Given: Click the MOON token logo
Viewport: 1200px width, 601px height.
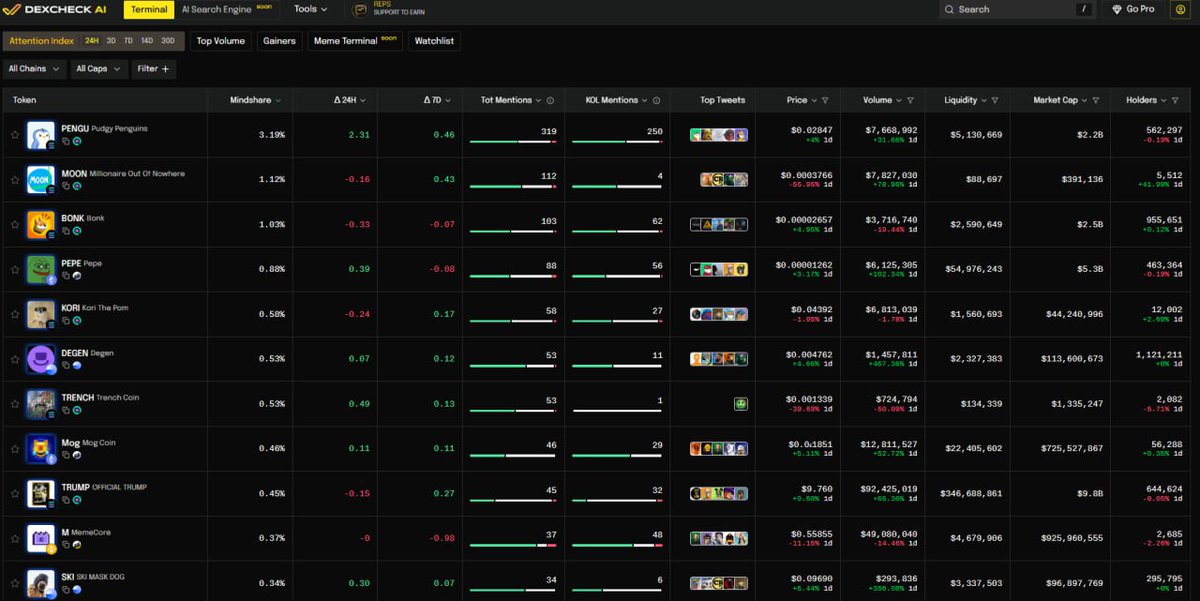Looking at the screenshot, I should click(40, 180).
